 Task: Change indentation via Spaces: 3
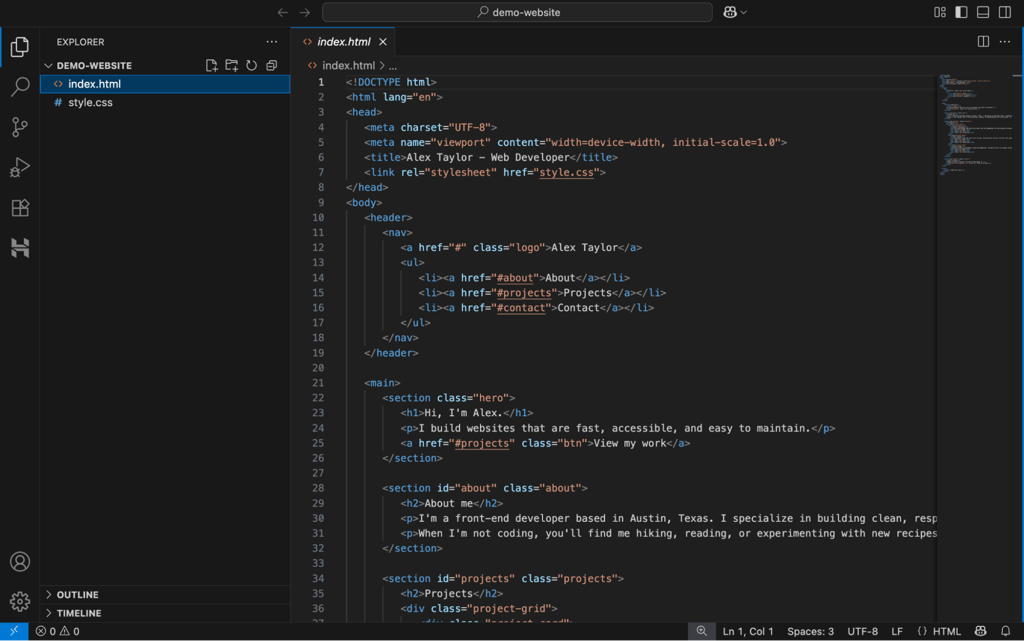[810, 631]
